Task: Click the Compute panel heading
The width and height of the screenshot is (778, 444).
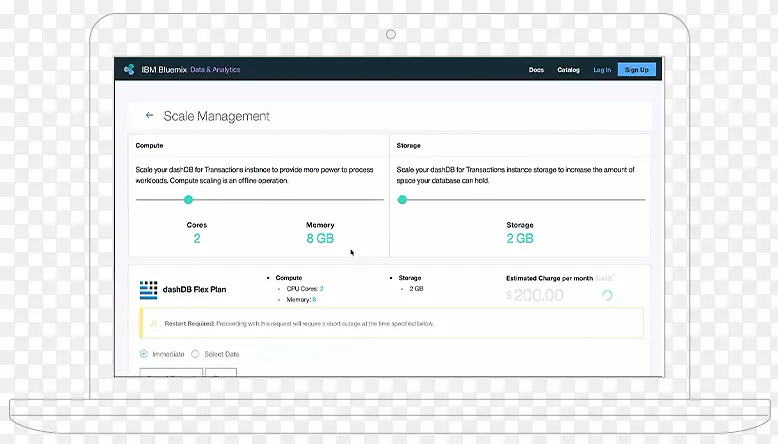Action: tap(149, 145)
